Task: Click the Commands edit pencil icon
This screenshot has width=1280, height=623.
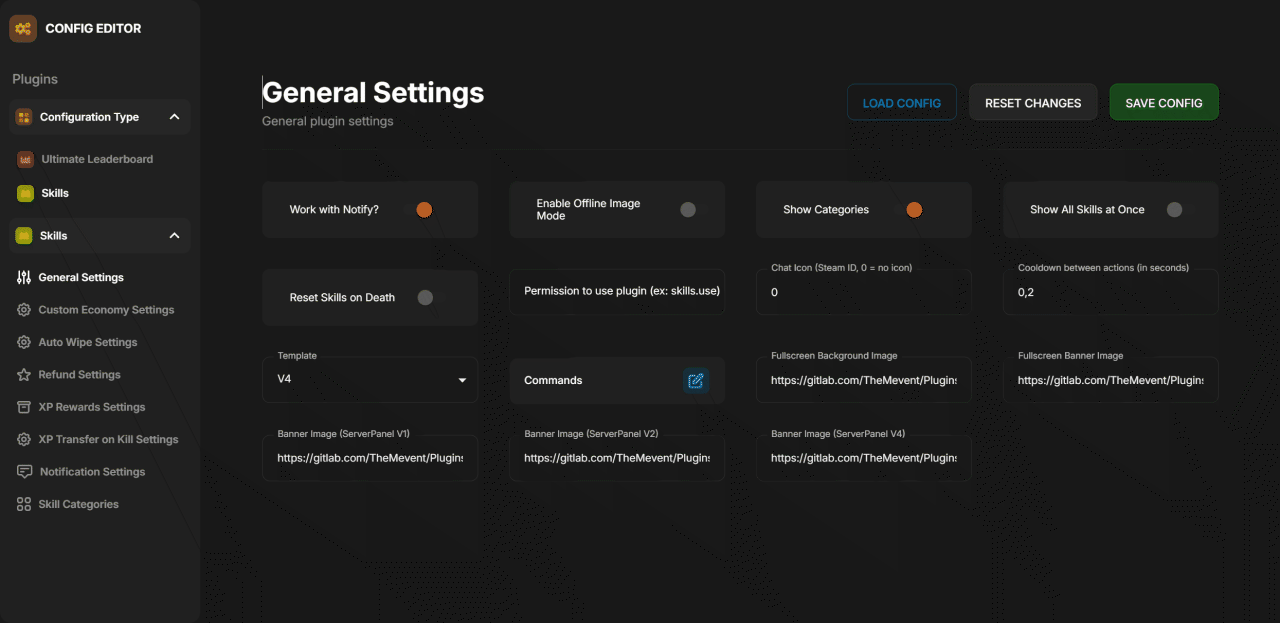Action: [696, 381]
